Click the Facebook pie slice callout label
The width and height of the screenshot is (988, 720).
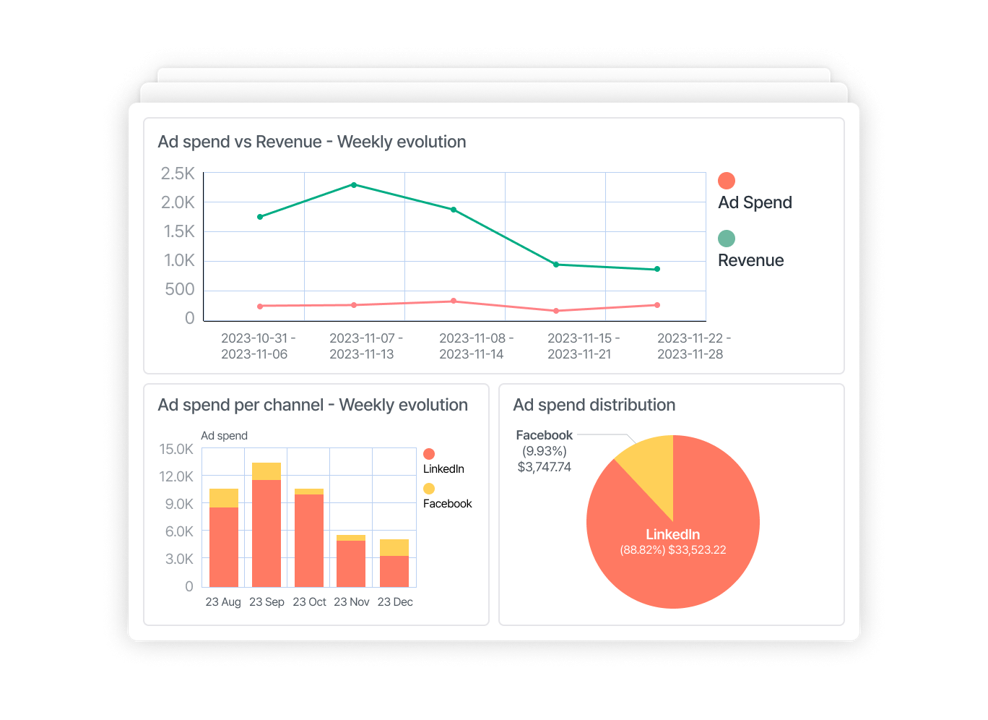pos(545,450)
